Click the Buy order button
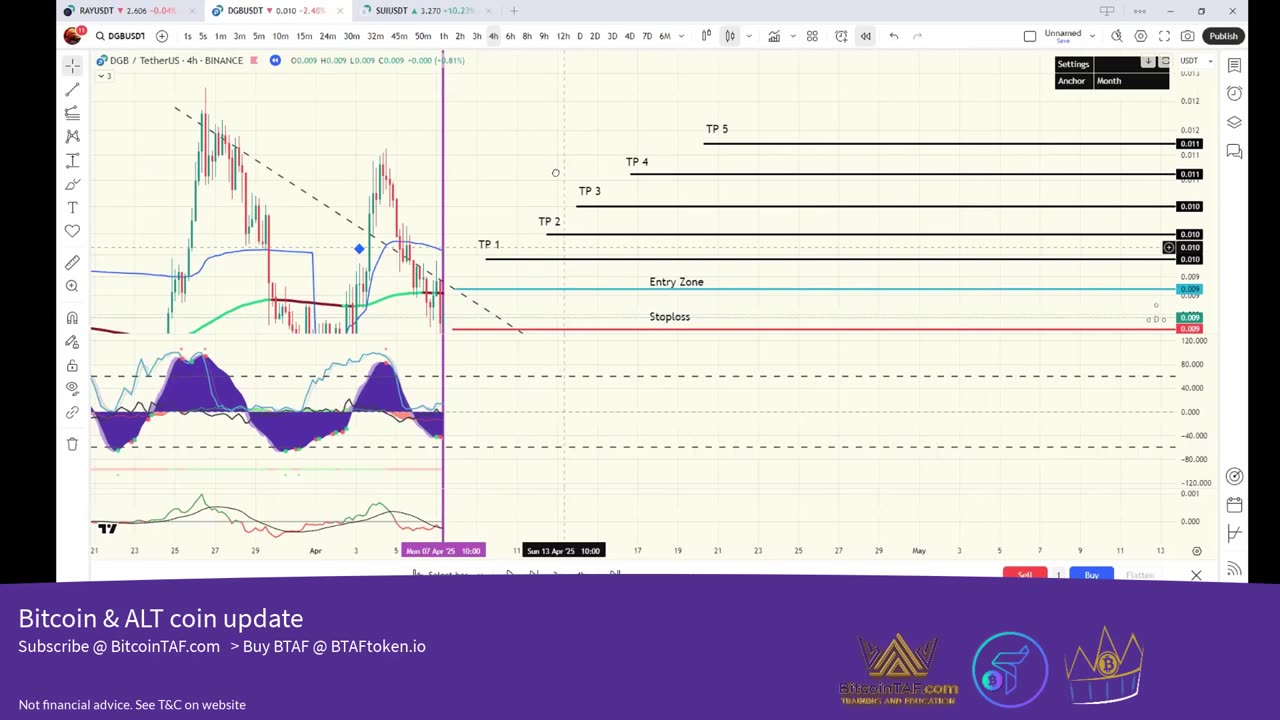This screenshot has width=1280, height=720. click(1091, 575)
